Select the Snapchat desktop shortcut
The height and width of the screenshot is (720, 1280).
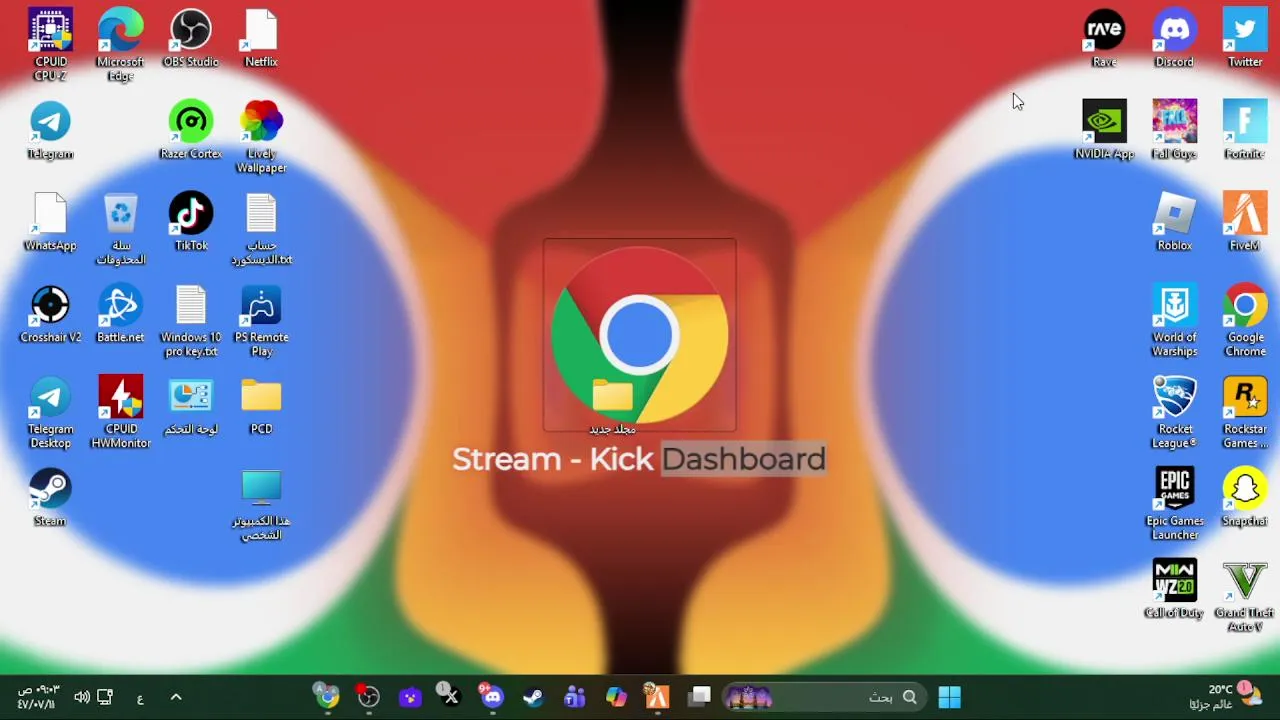point(1245,498)
